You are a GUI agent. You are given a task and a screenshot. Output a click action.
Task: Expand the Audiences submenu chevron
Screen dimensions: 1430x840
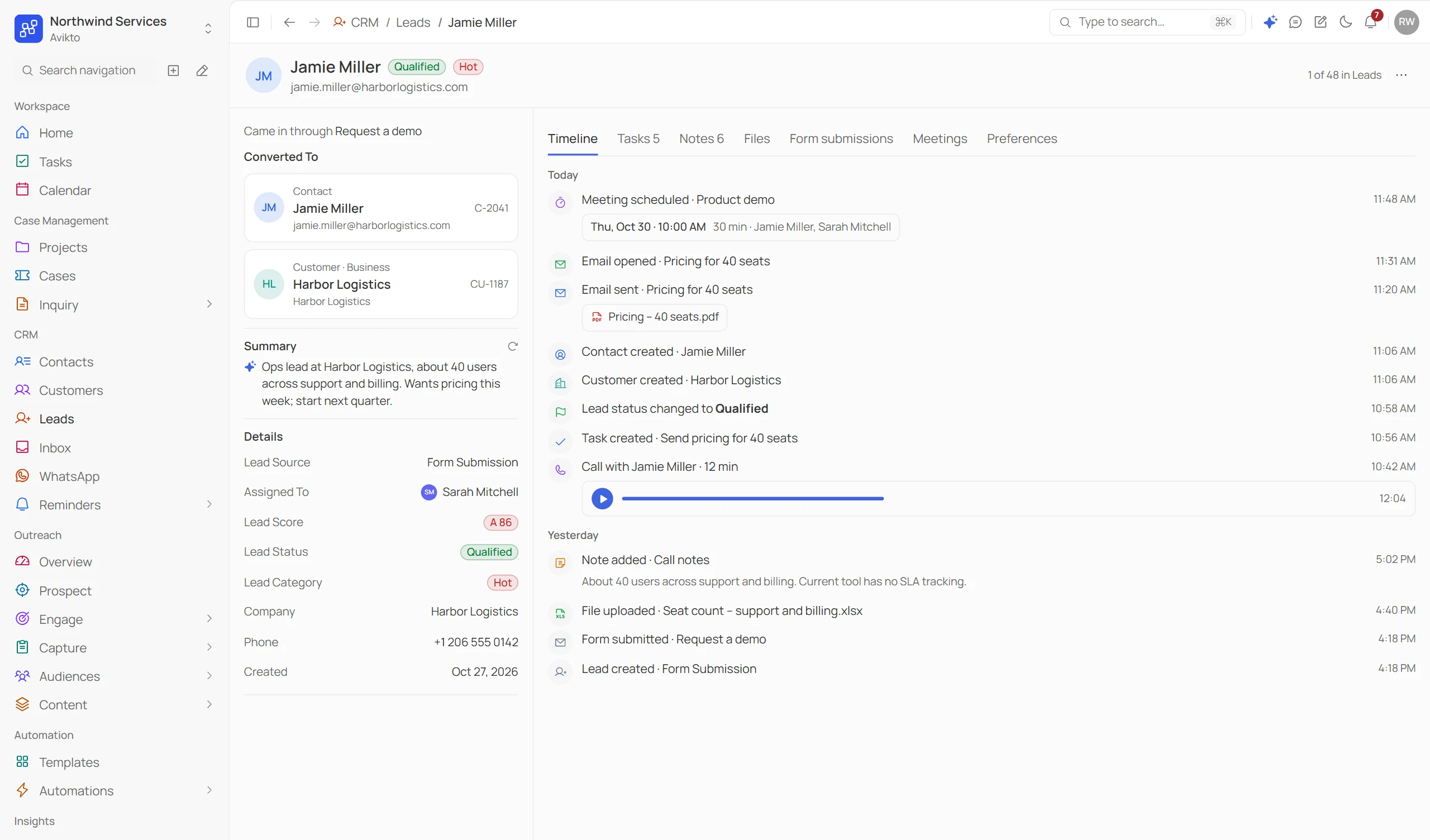(x=209, y=676)
